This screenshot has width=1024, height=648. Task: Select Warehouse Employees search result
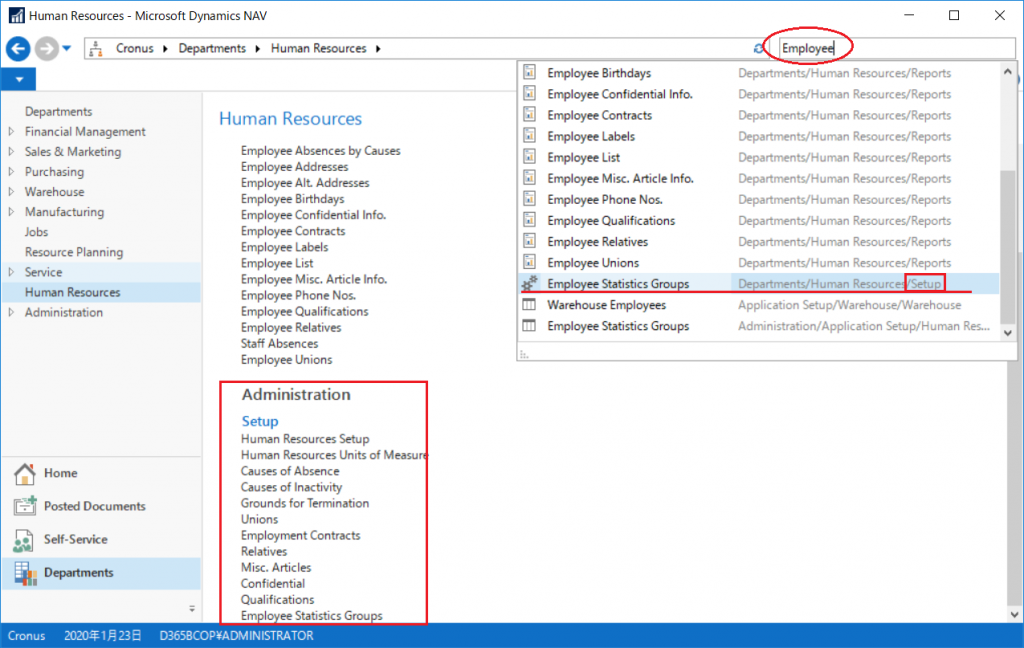point(759,305)
